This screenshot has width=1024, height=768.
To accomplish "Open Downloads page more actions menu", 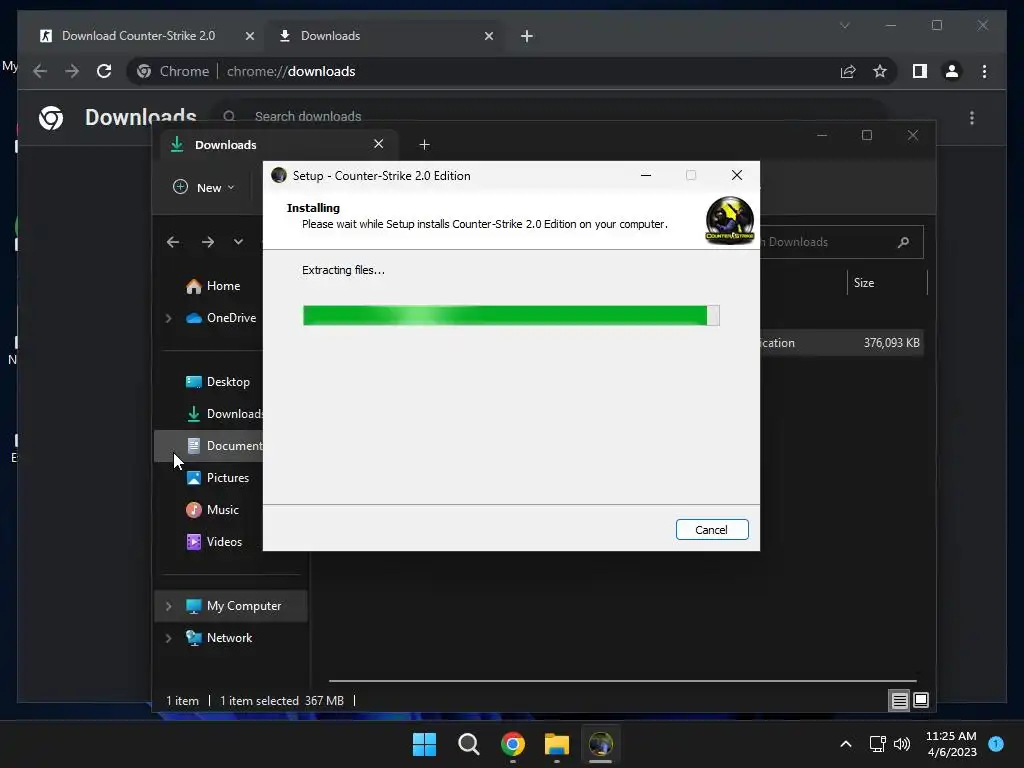I will coord(972,118).
